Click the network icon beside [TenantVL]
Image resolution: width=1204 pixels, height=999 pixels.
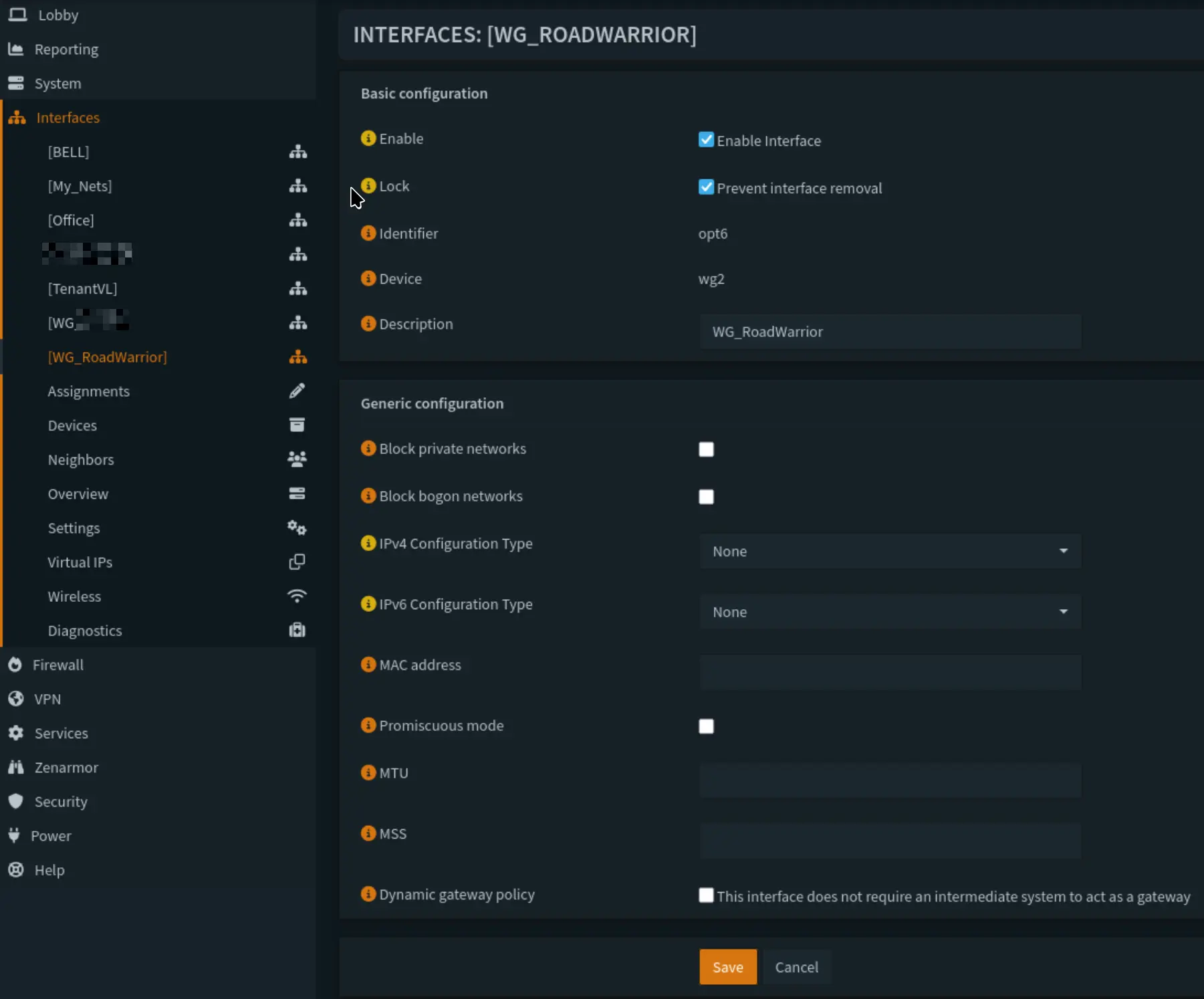point(297,288)
